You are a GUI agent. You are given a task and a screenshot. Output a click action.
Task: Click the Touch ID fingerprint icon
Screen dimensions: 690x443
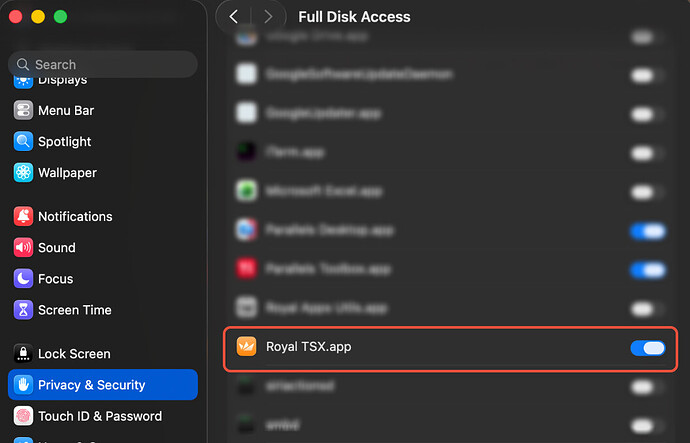pos(23,416)
